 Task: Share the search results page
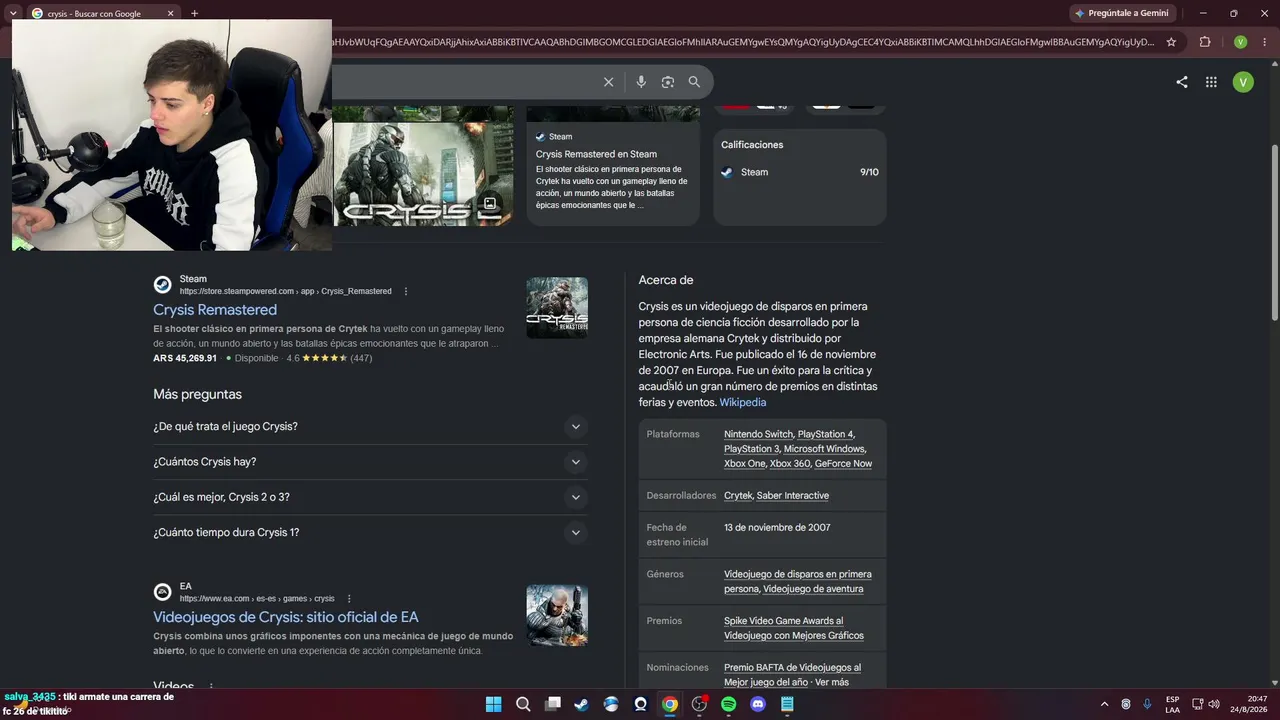[1182, 82]
